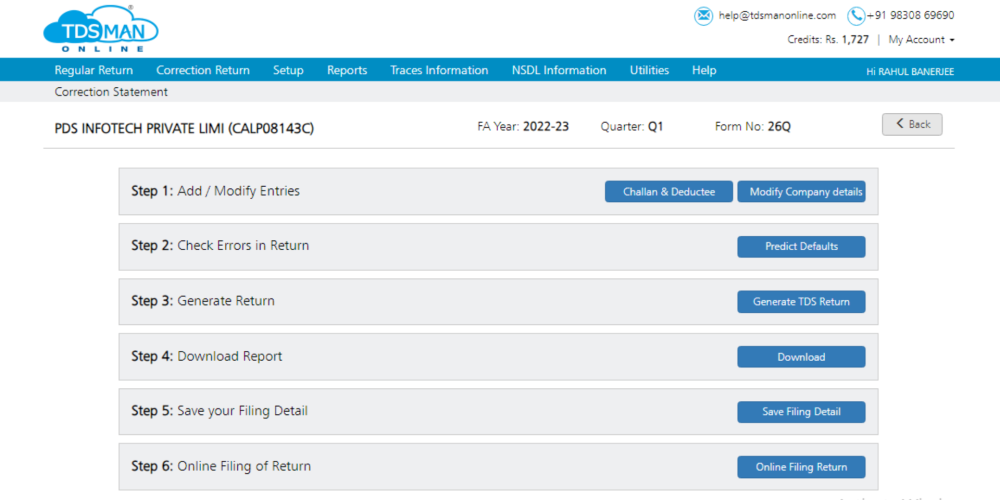Click the Generate TDS Return button

click(801, 302)
